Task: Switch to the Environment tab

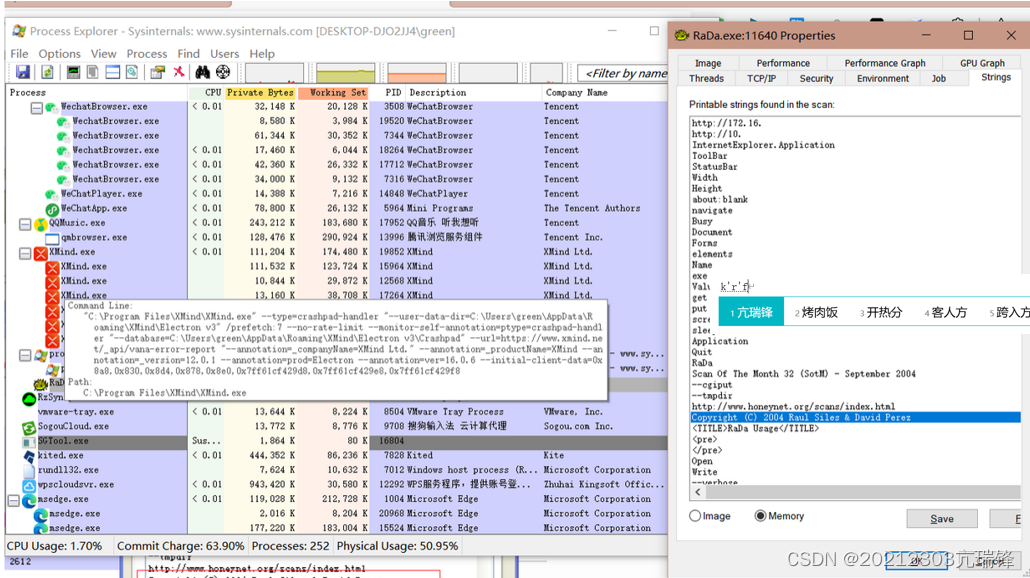Action: click(883, 78)
